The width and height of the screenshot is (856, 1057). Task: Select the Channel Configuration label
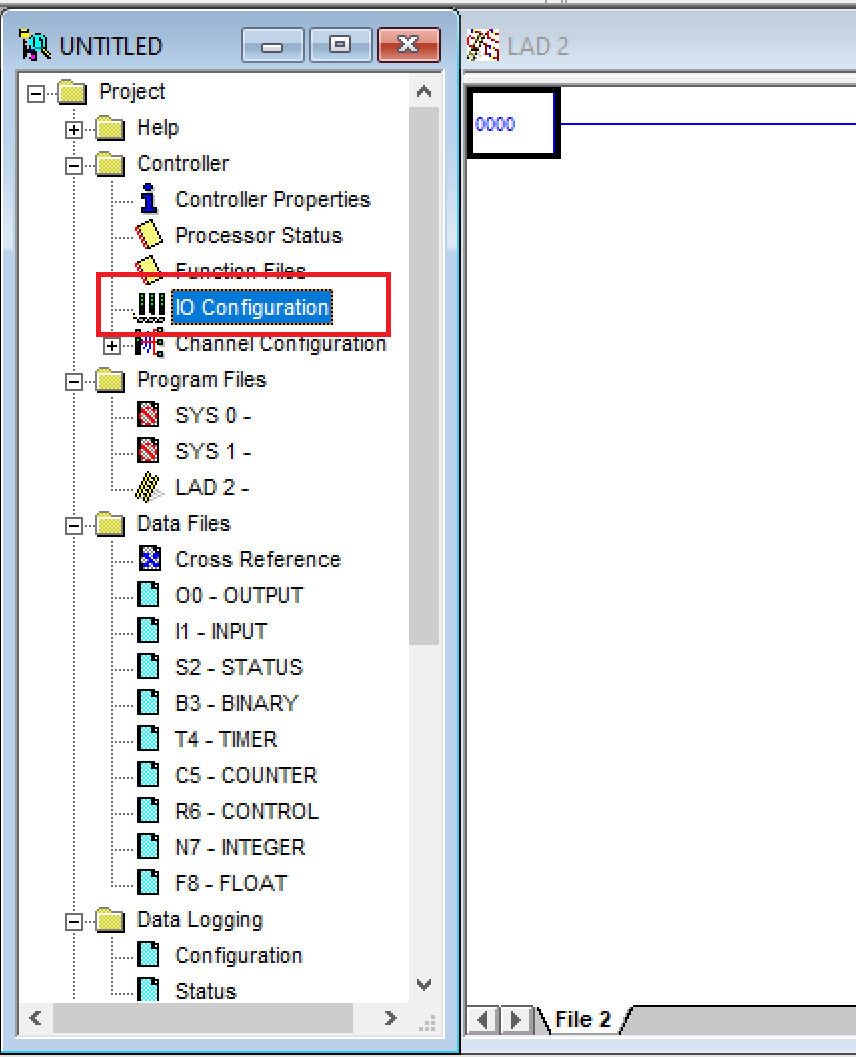point(280,343)
